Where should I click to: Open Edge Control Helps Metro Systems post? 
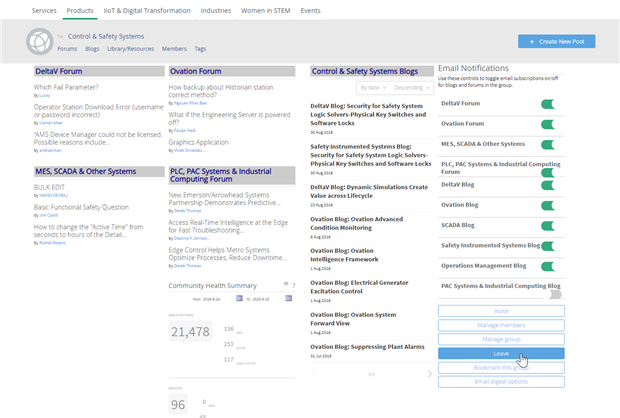click(228, 254)
